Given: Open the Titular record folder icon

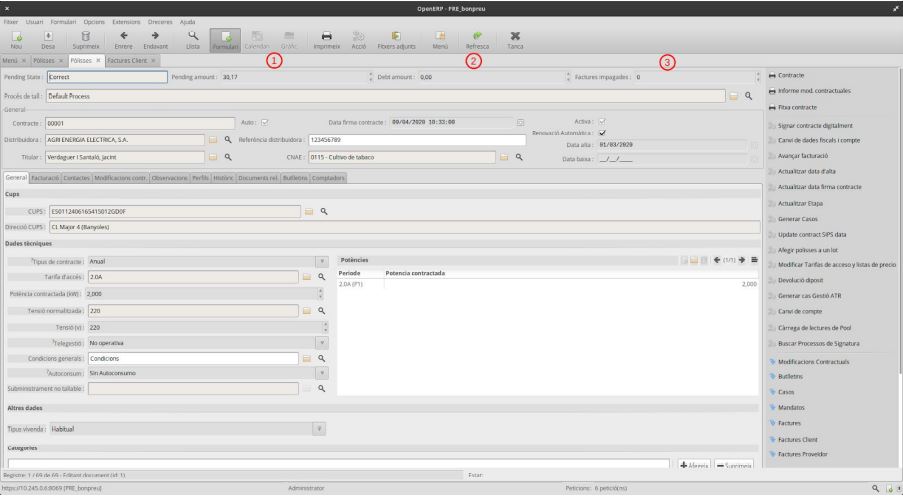Looking at the screenshot, I should tap(212, 157).
